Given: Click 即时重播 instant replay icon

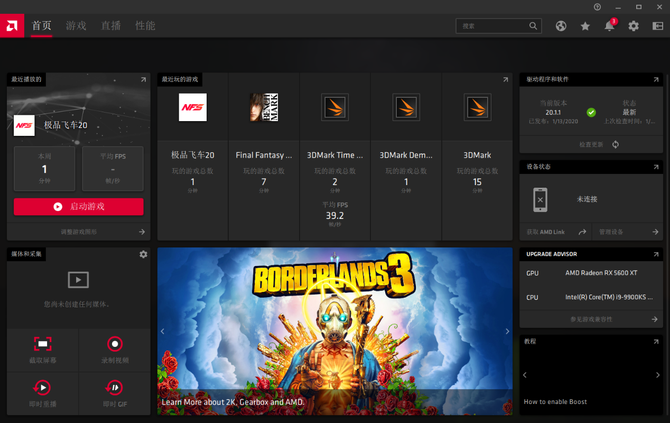Looking at the screenshot, I should [42, 388].
